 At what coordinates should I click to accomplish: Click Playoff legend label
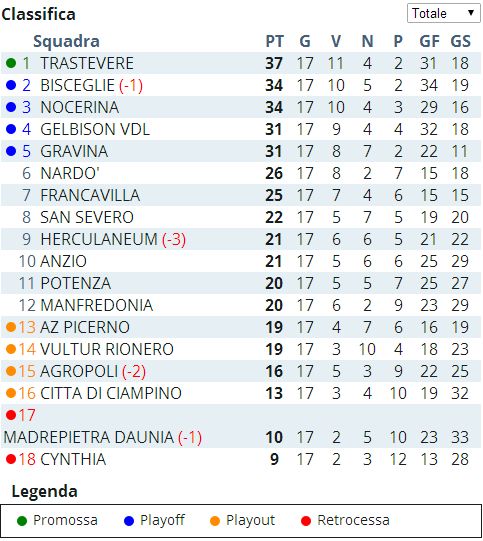click(x=162, y=520)
